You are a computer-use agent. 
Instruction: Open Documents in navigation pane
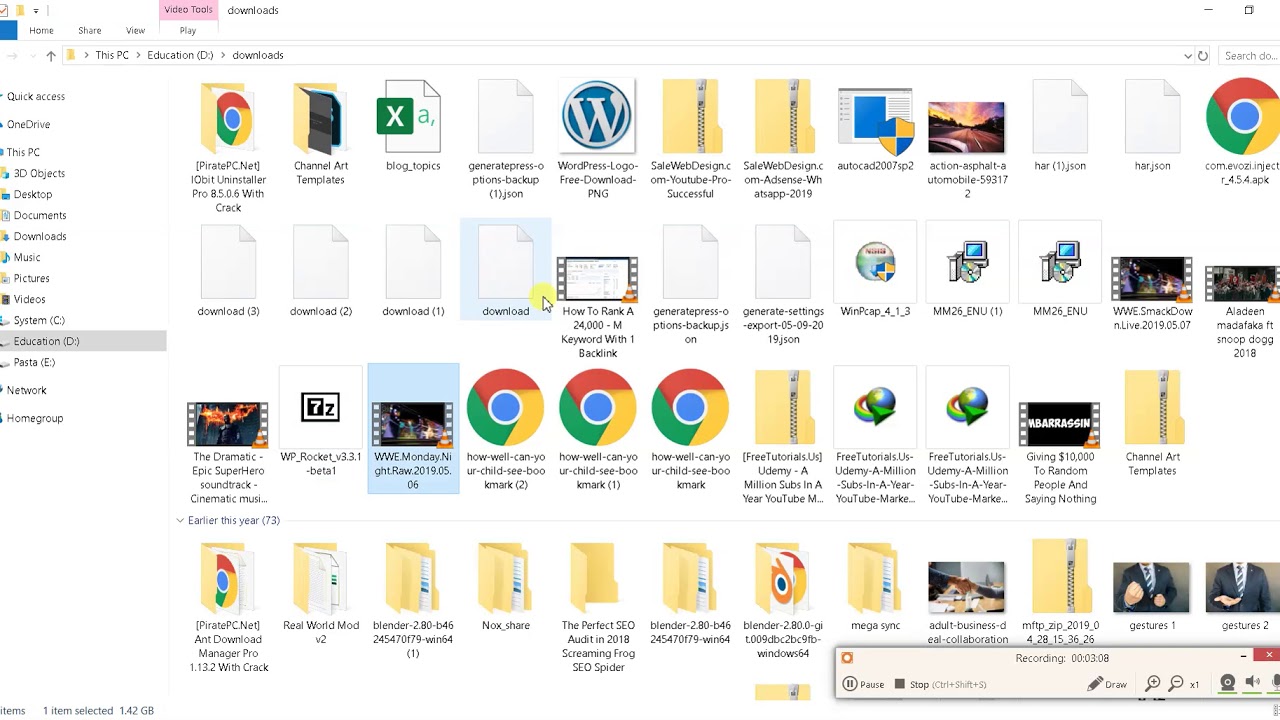click(40, 216)
